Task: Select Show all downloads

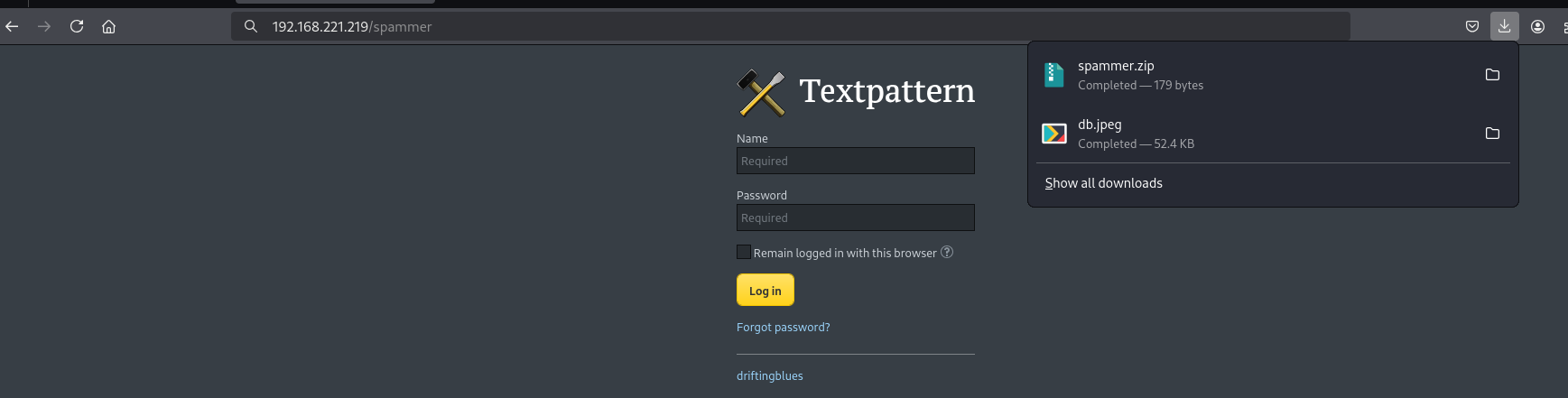Action: (x=1103, y=183)
